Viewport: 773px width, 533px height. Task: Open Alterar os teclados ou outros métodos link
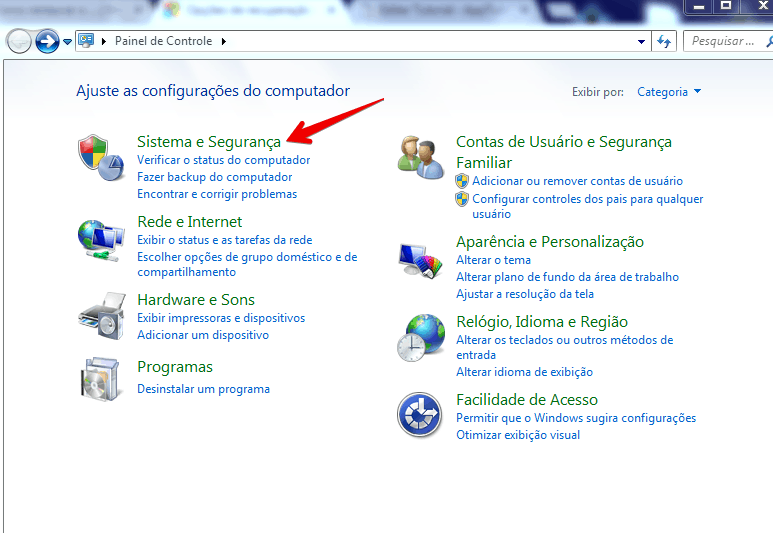564,347
